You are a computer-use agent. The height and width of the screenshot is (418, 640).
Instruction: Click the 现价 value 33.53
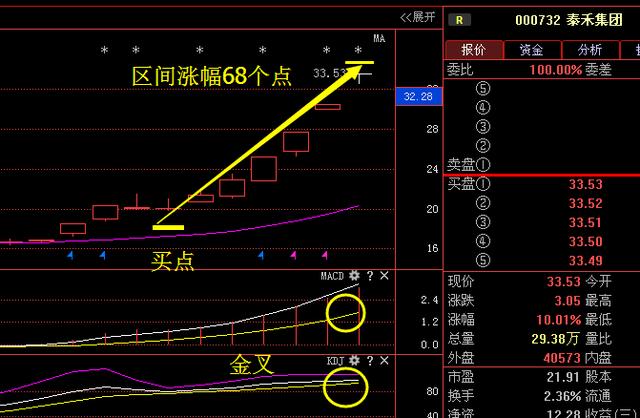[564, 281]
